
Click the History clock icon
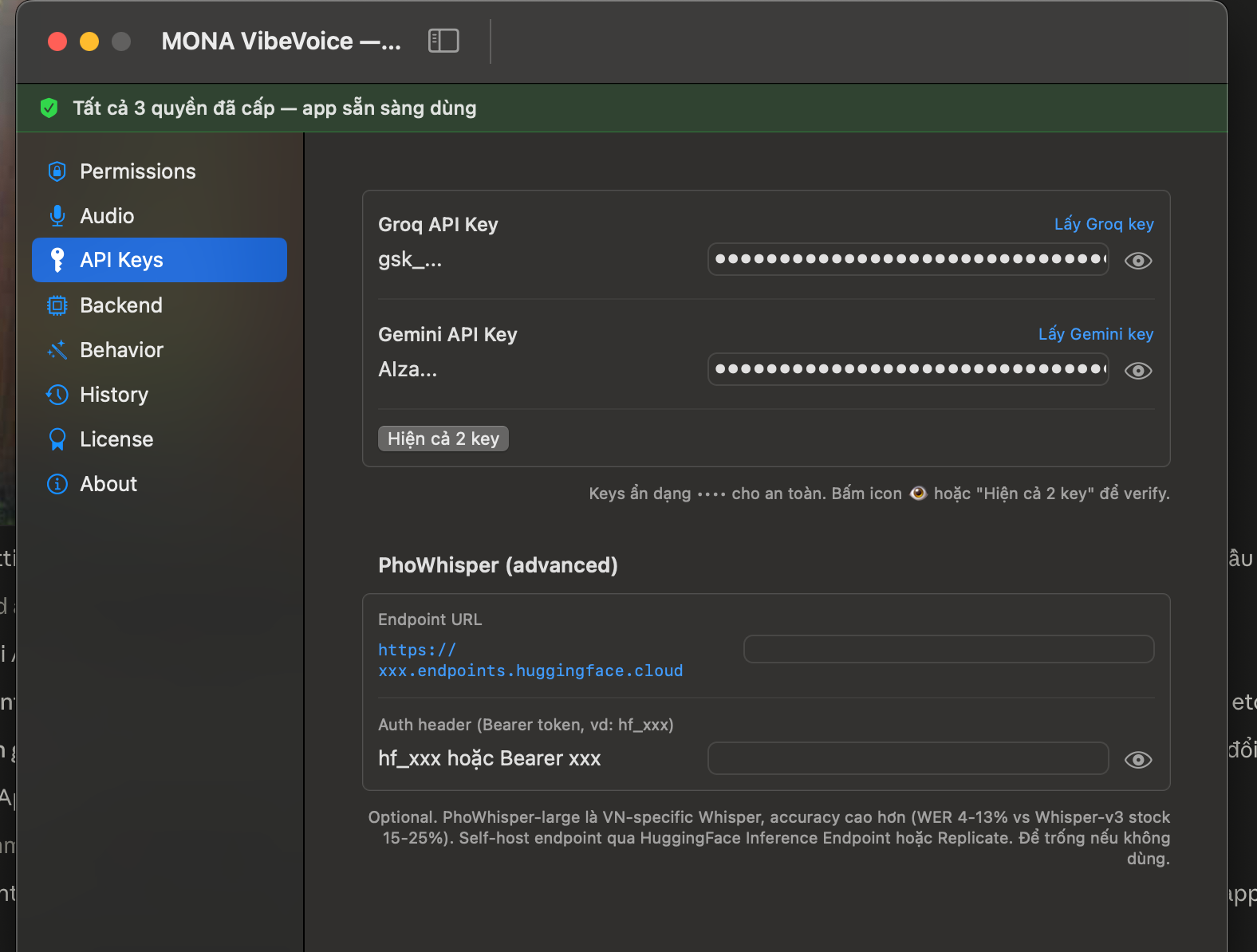click(57, 395)
